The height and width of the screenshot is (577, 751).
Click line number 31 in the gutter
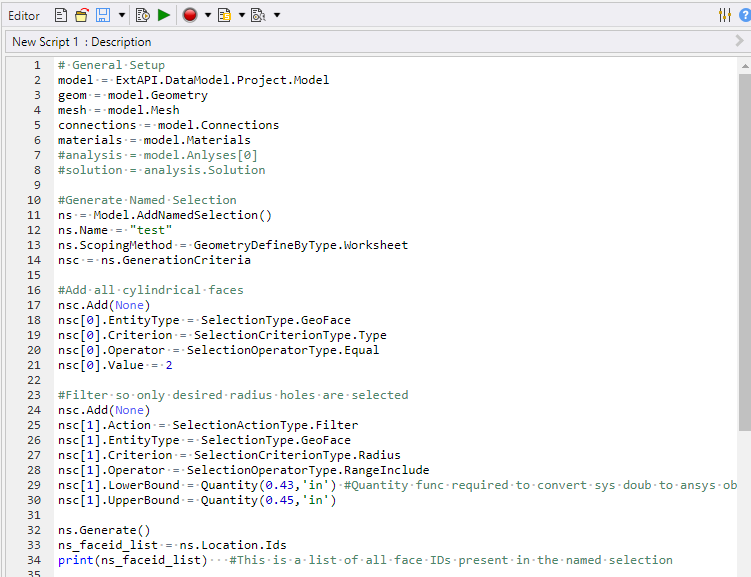pos(34,515)
